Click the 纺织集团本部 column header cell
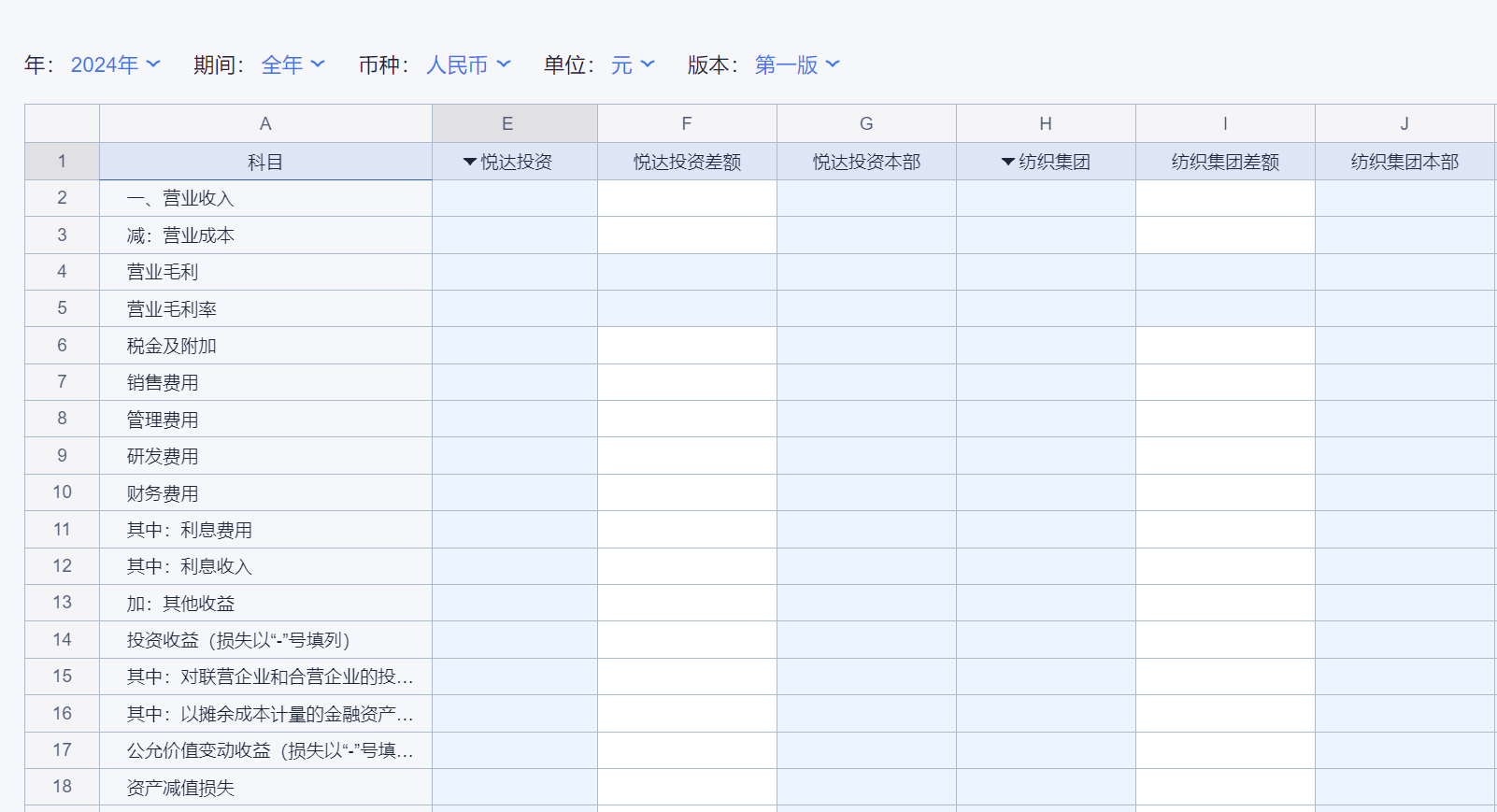 [x=1404, y=162]
